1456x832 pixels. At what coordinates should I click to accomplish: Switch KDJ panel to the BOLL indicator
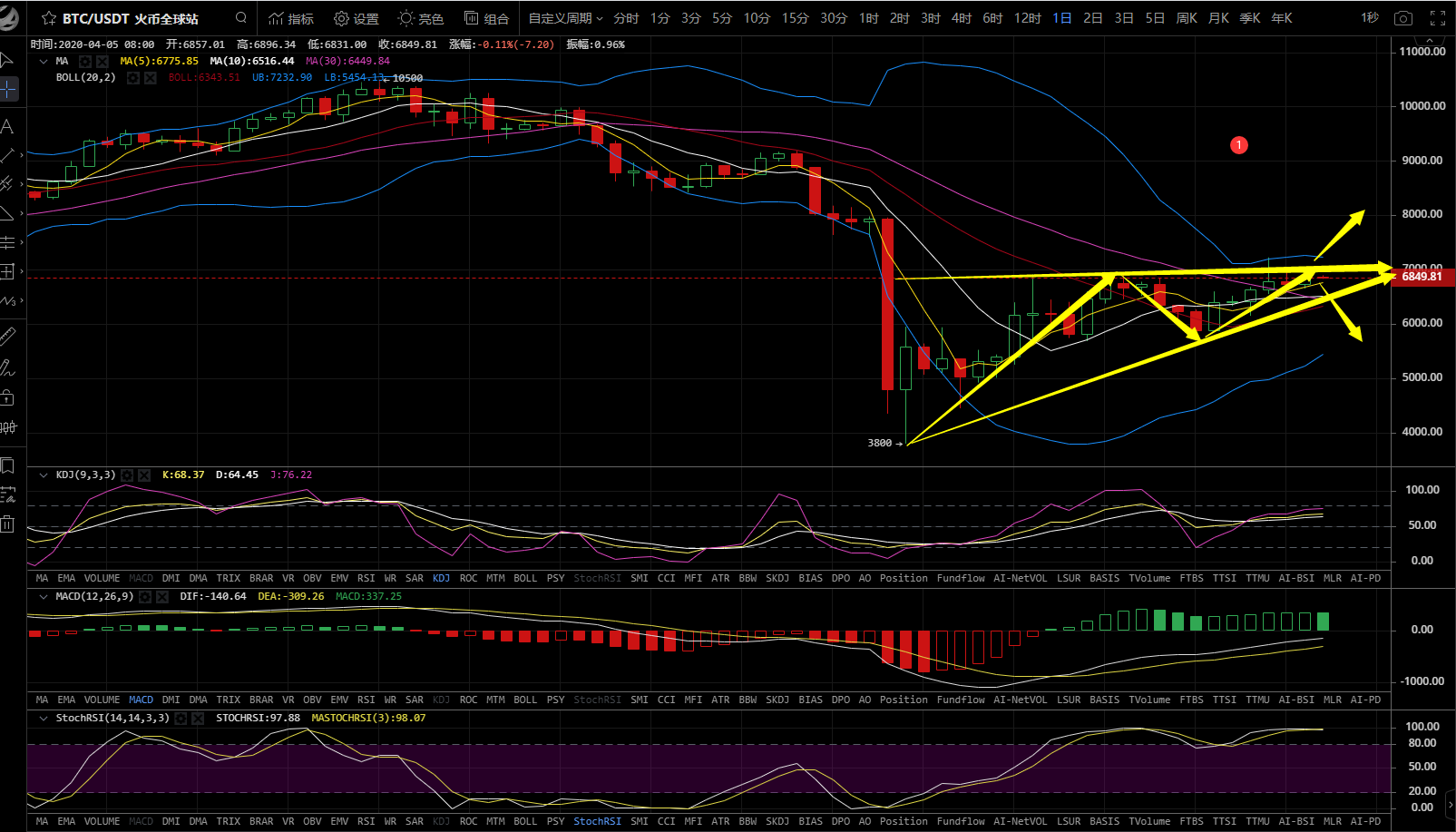pos(525,578)
